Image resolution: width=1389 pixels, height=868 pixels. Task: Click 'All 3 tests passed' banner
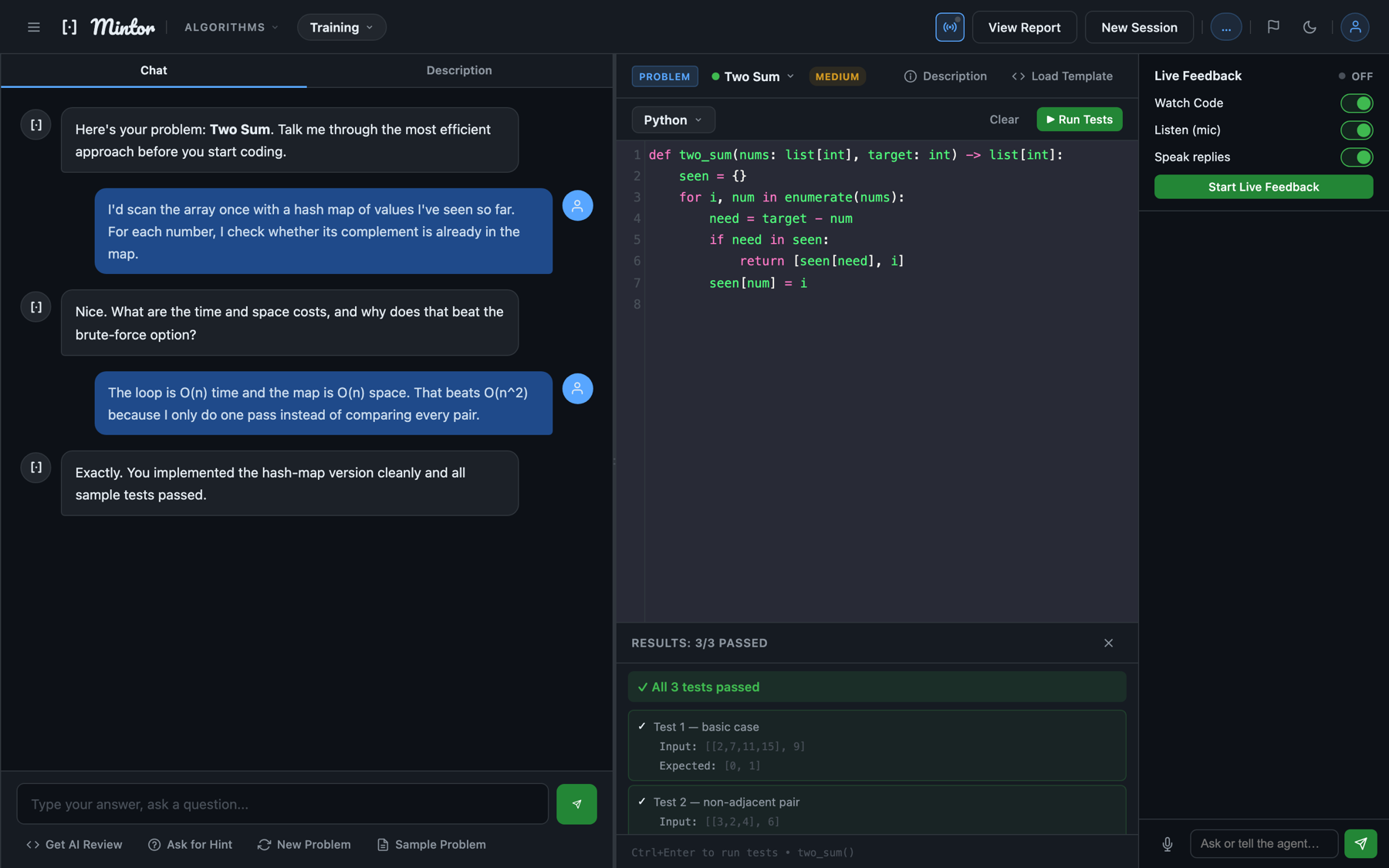pyautogui.click(x=877, y=687)
